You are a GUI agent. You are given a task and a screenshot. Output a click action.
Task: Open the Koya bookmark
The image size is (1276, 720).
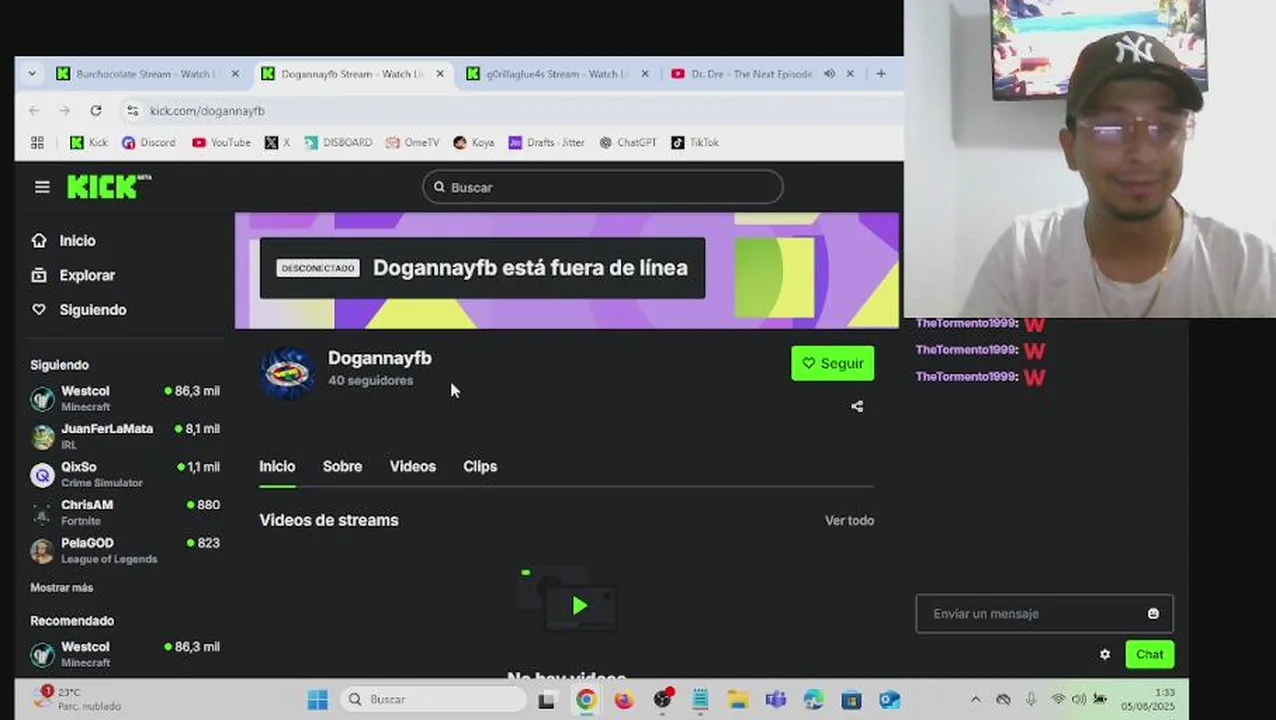pos(473,143)
